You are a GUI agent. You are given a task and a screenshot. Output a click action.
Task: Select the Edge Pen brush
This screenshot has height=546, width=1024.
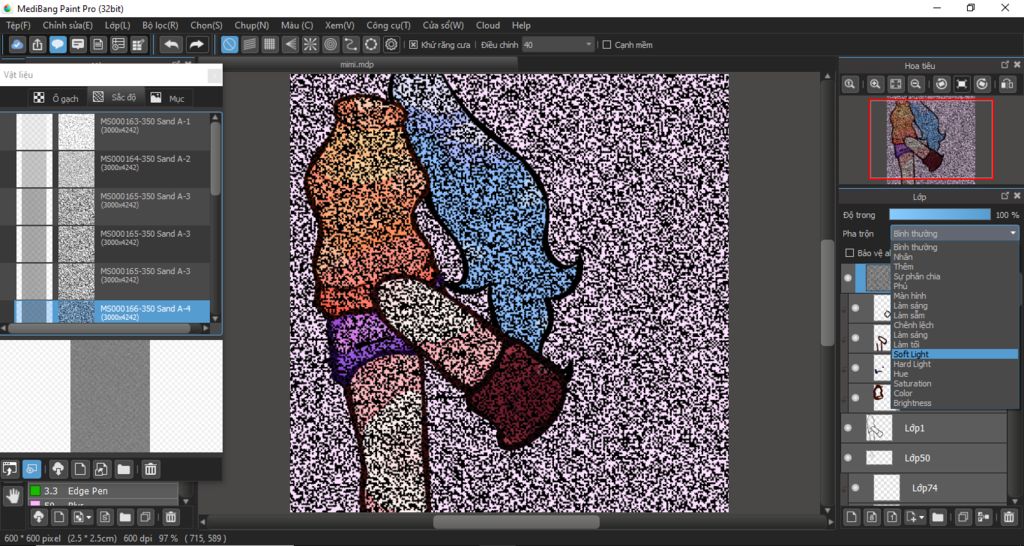pos(103,490)
